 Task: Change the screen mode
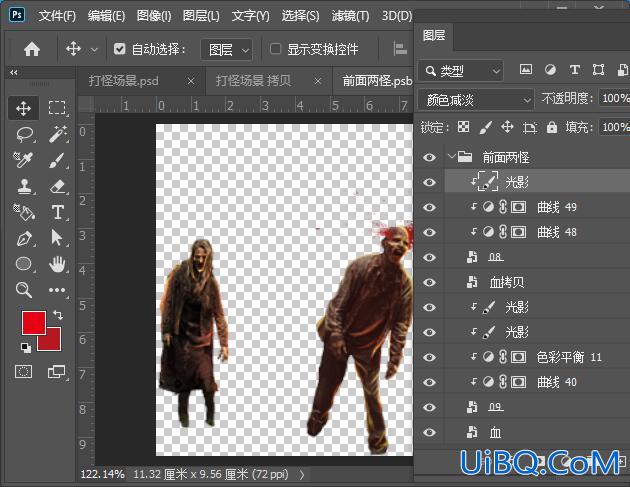pos(57,371)
